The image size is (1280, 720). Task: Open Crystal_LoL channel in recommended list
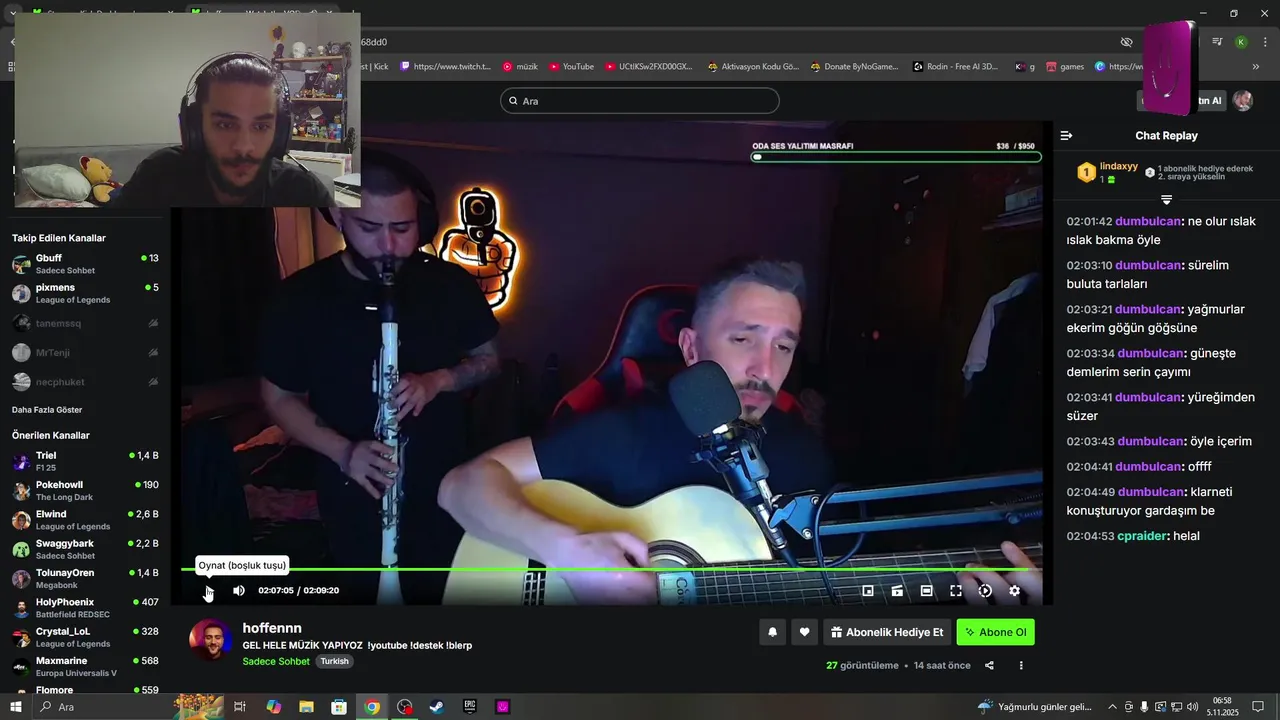tap(85, 637)
